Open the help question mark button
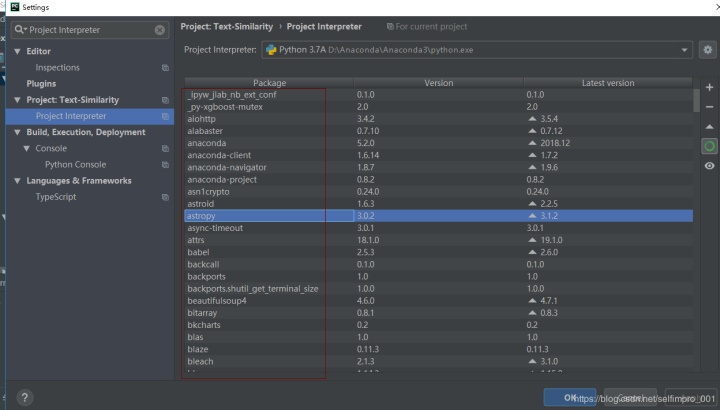This screenshot has width=720, height=410. pos(25,397)
